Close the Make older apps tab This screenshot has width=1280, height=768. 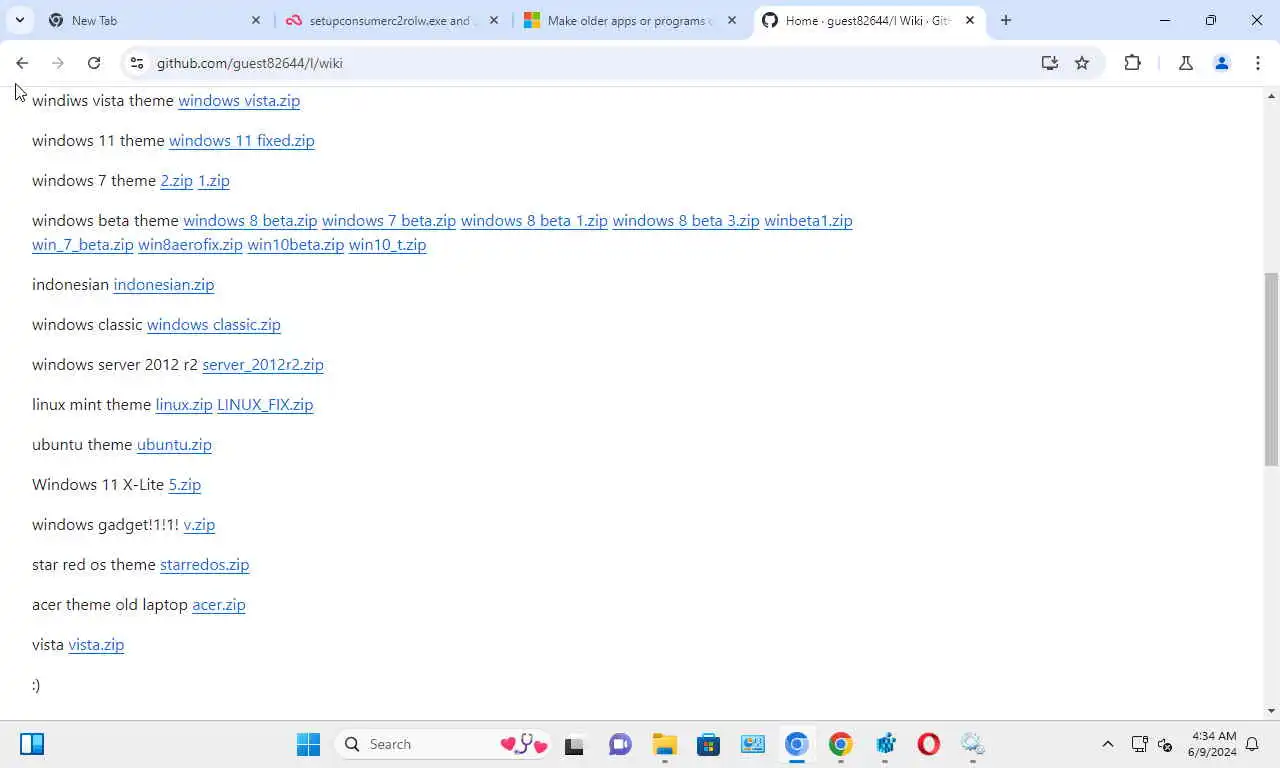click(731, 20)
